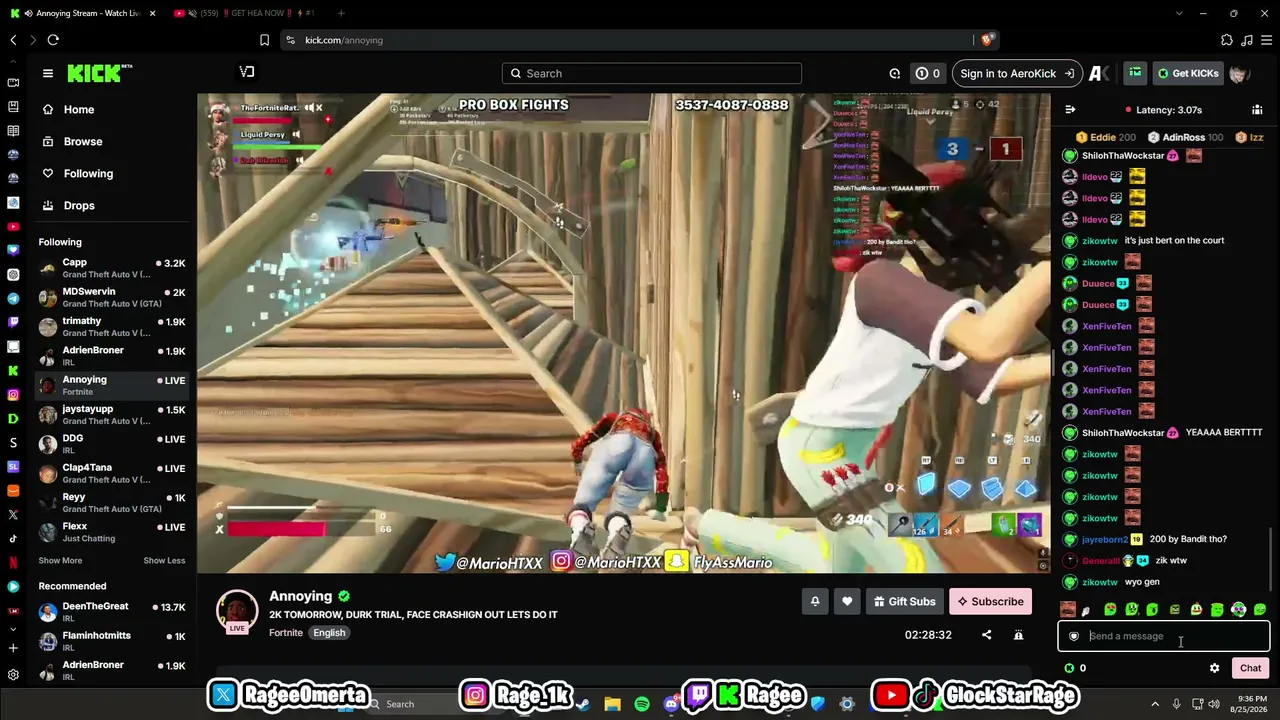1280x720 pixels.
Task: Click the Get KICKs button
Action: point(1188,73)
